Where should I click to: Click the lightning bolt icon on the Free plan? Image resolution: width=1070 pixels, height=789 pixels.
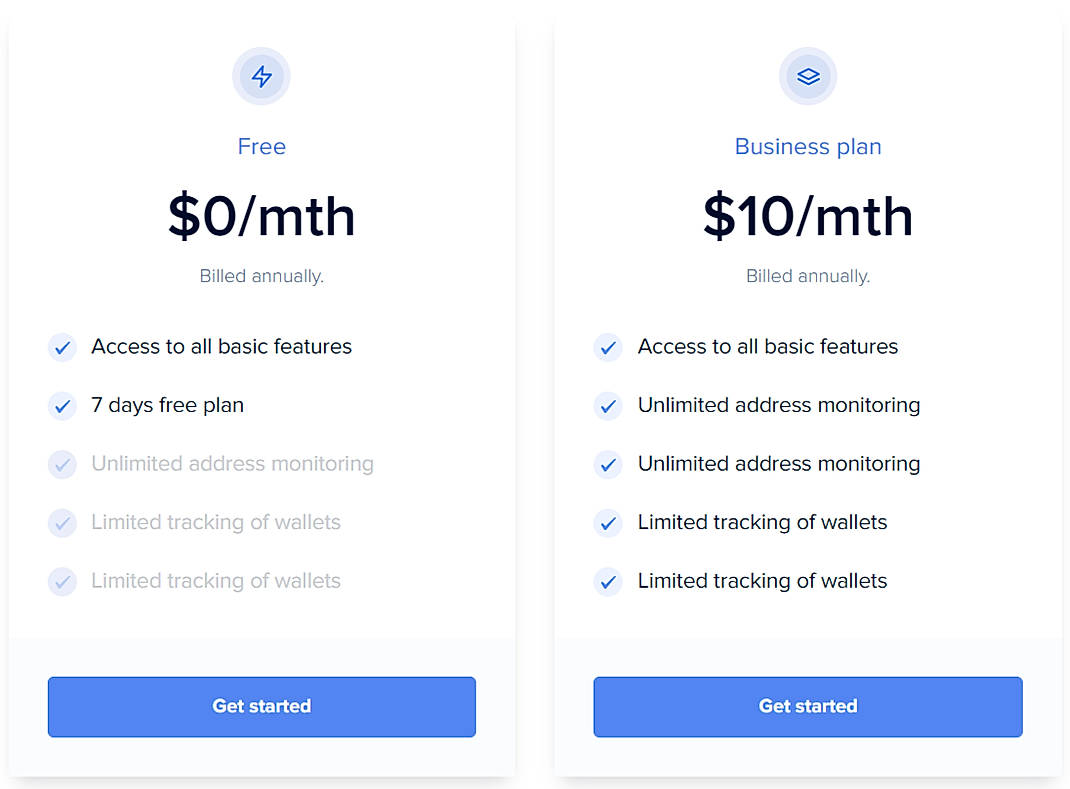pyautogui.click(x=261, y=76)
